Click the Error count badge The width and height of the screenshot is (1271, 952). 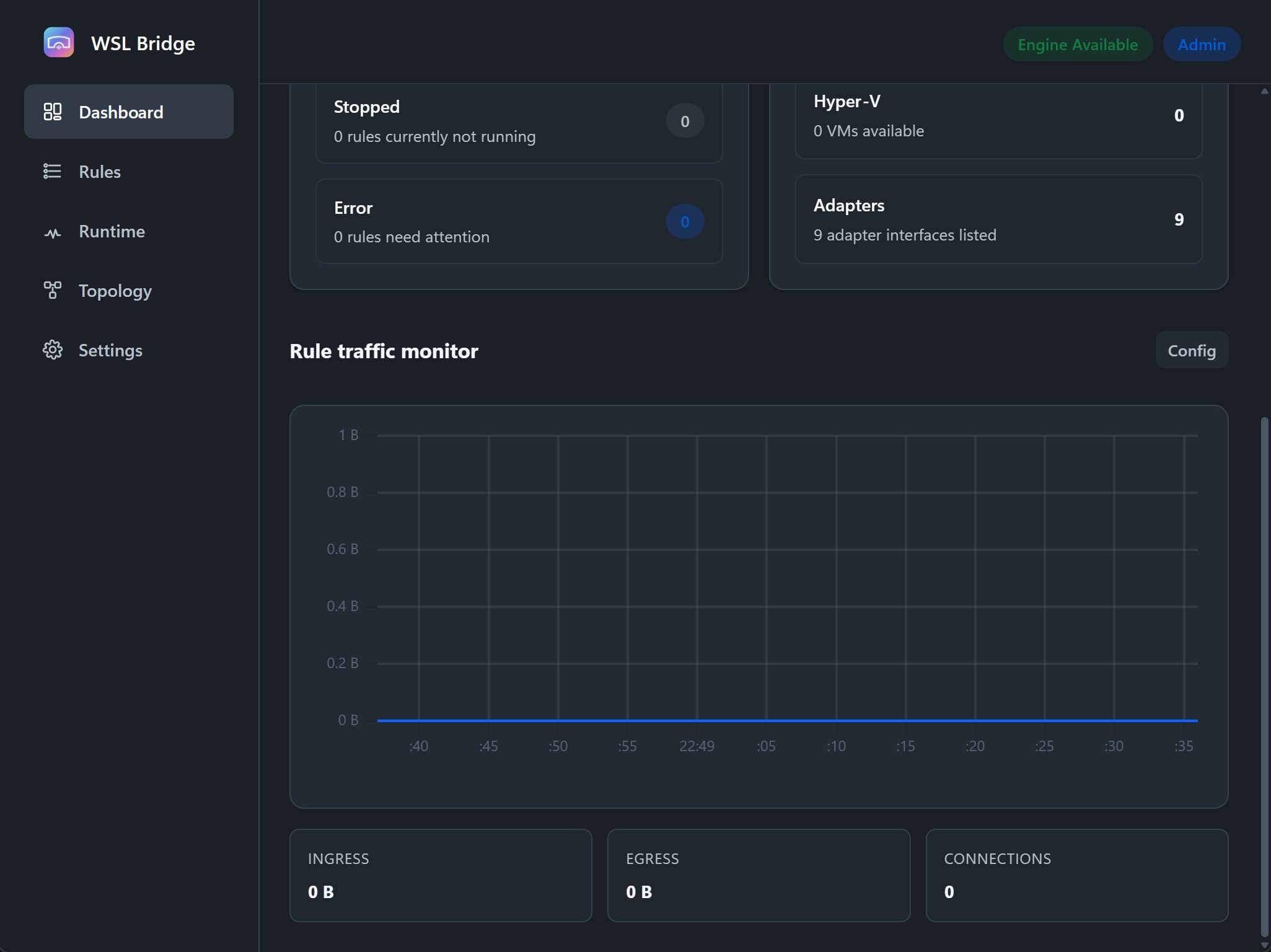[x=685, y=221]
